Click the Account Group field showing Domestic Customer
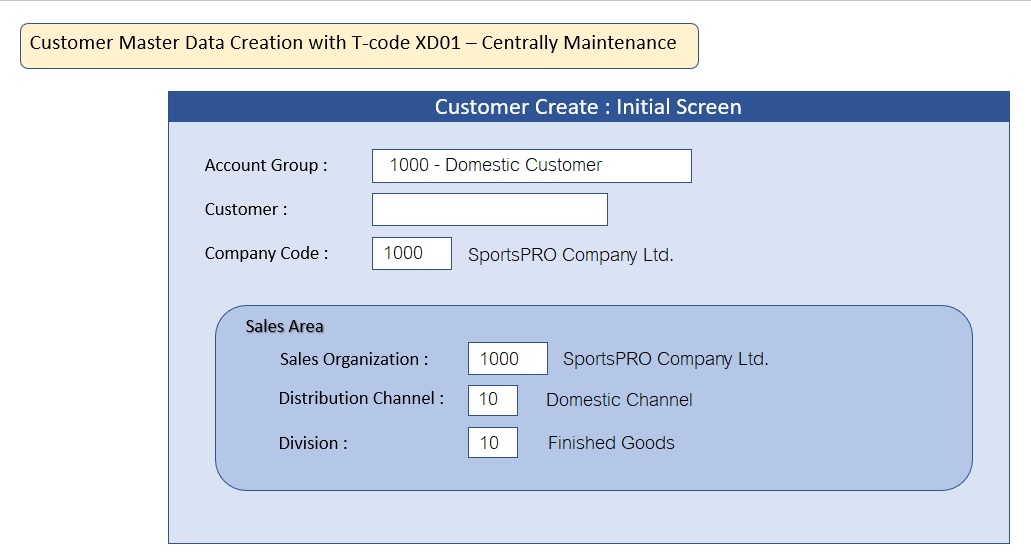Viewport: 1031px width, 560px height. 531,166
